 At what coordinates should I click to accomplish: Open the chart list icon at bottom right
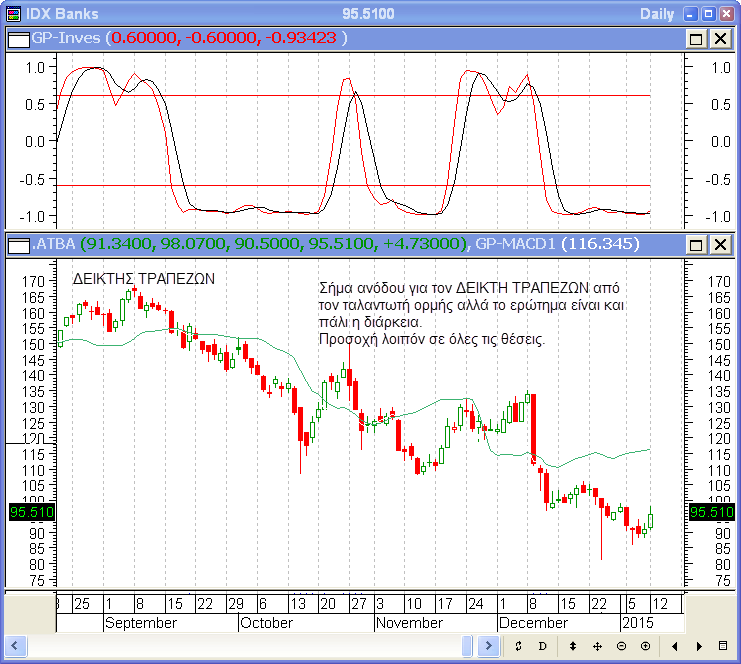723,646
